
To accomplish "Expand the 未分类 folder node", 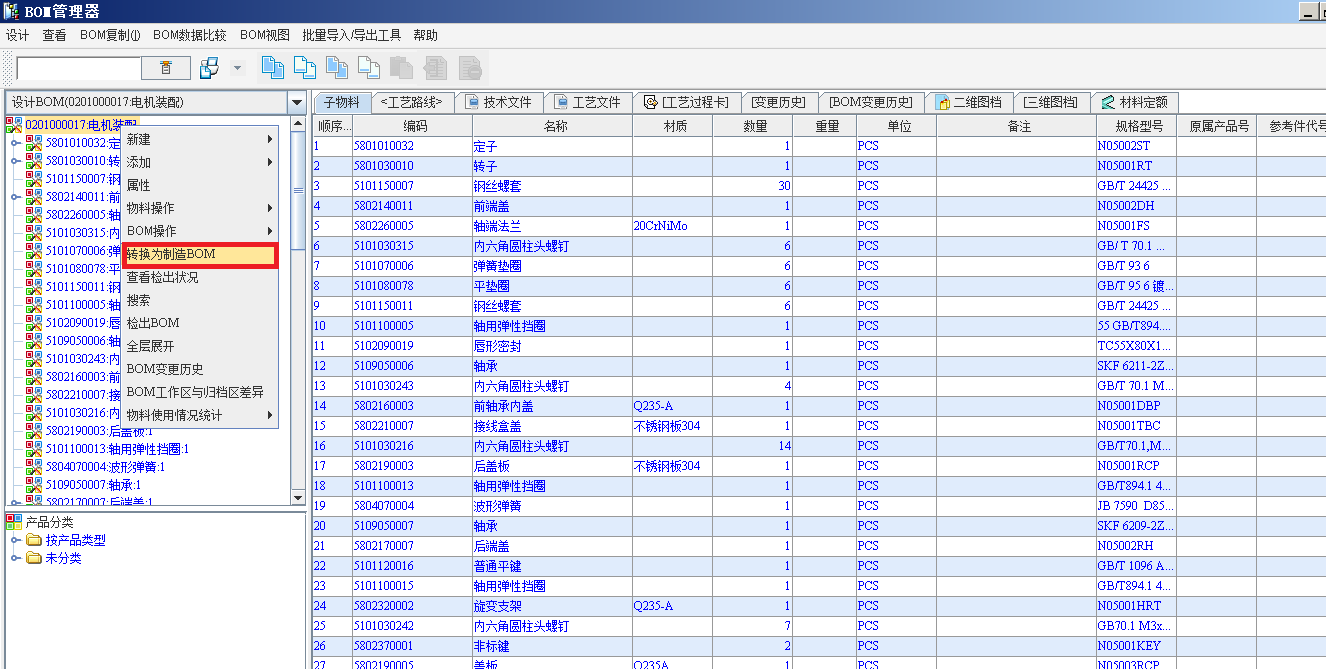I will [x=16, y=559].
